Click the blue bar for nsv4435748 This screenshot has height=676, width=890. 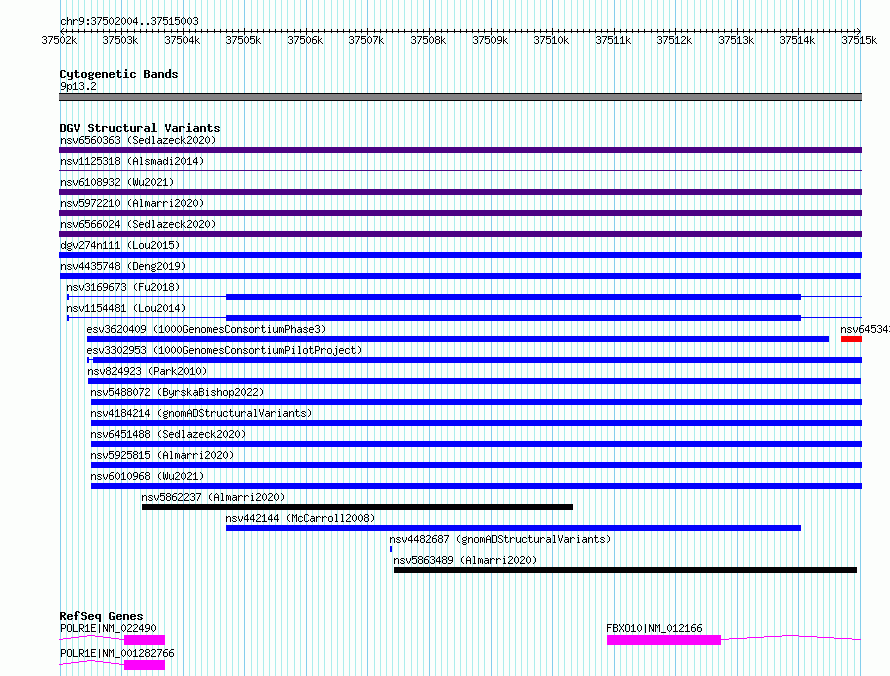point(460,276)
